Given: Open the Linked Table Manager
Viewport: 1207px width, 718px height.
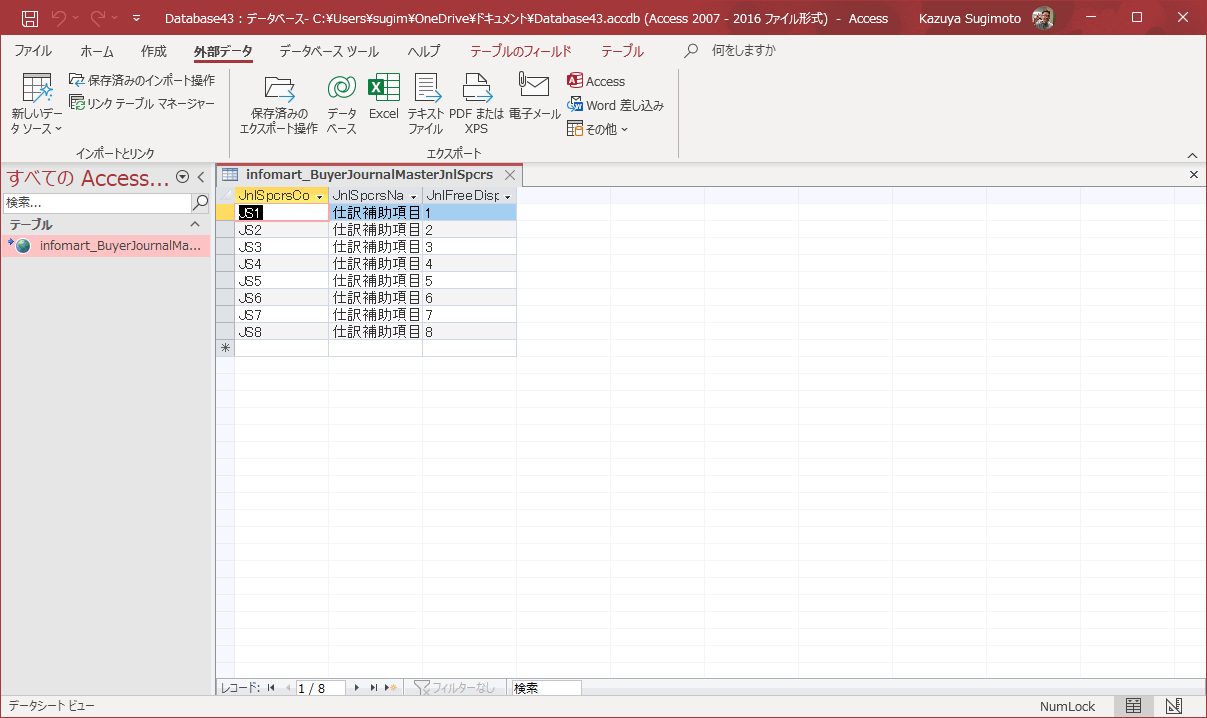Looking at the screenshot, I should 142,103.
